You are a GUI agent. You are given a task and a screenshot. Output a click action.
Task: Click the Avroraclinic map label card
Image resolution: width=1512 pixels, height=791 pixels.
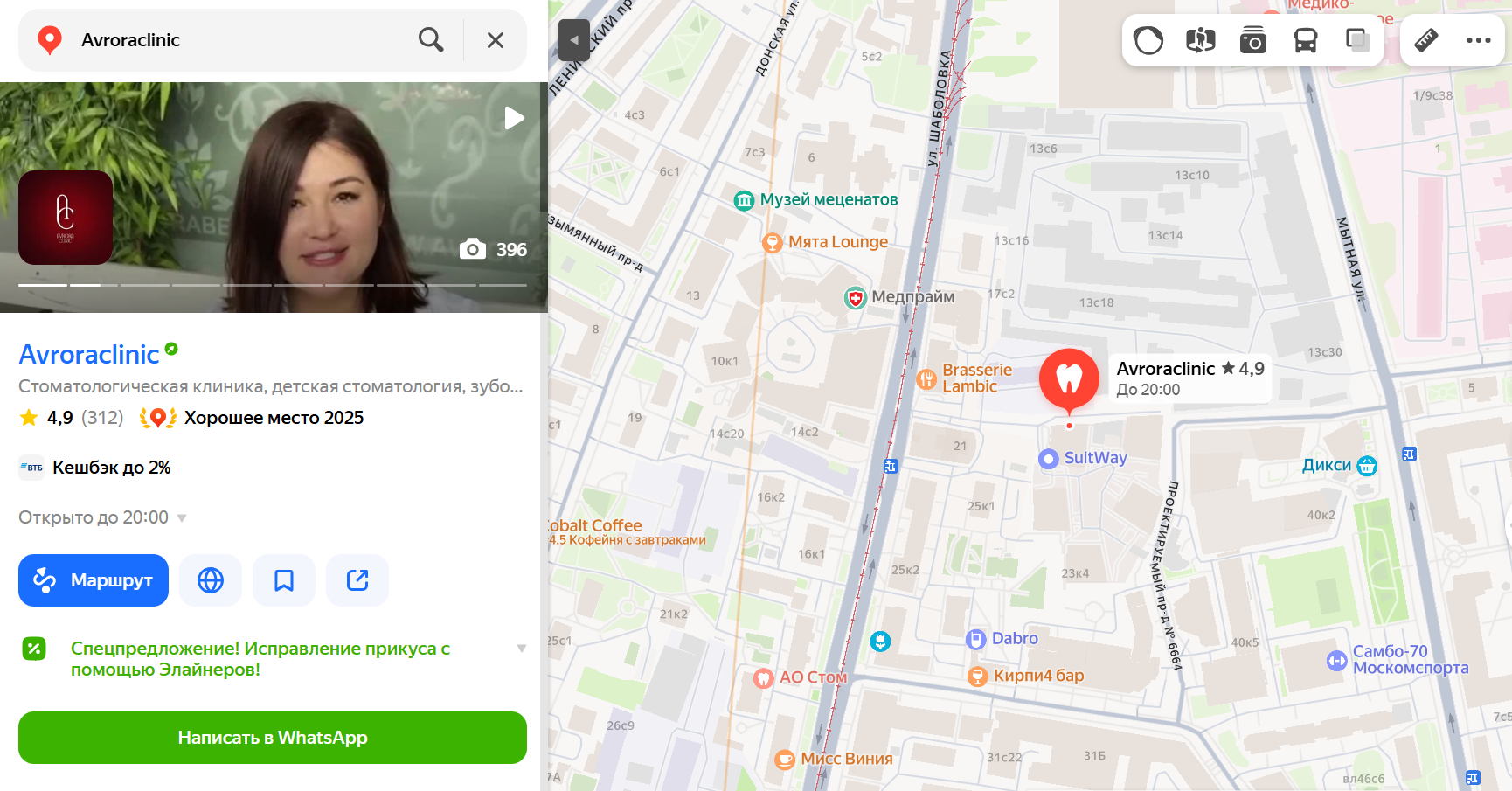[x=1190, y=378]
